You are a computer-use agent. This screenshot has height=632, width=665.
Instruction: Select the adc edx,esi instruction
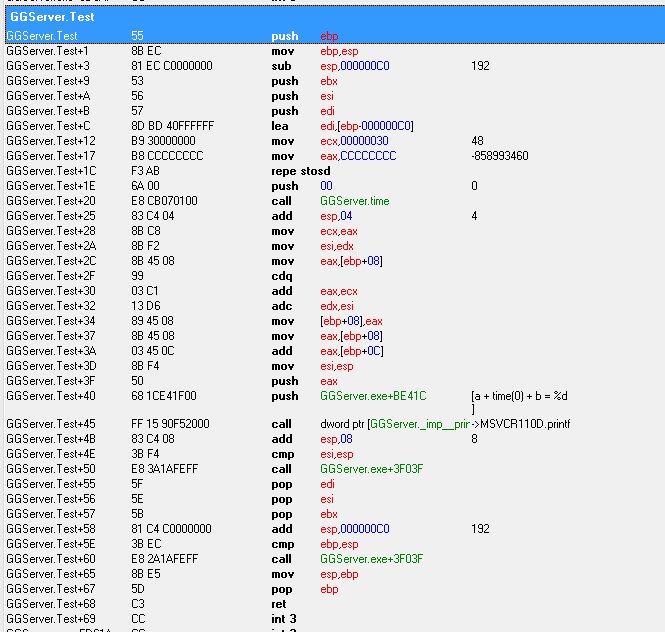[313, 306]
